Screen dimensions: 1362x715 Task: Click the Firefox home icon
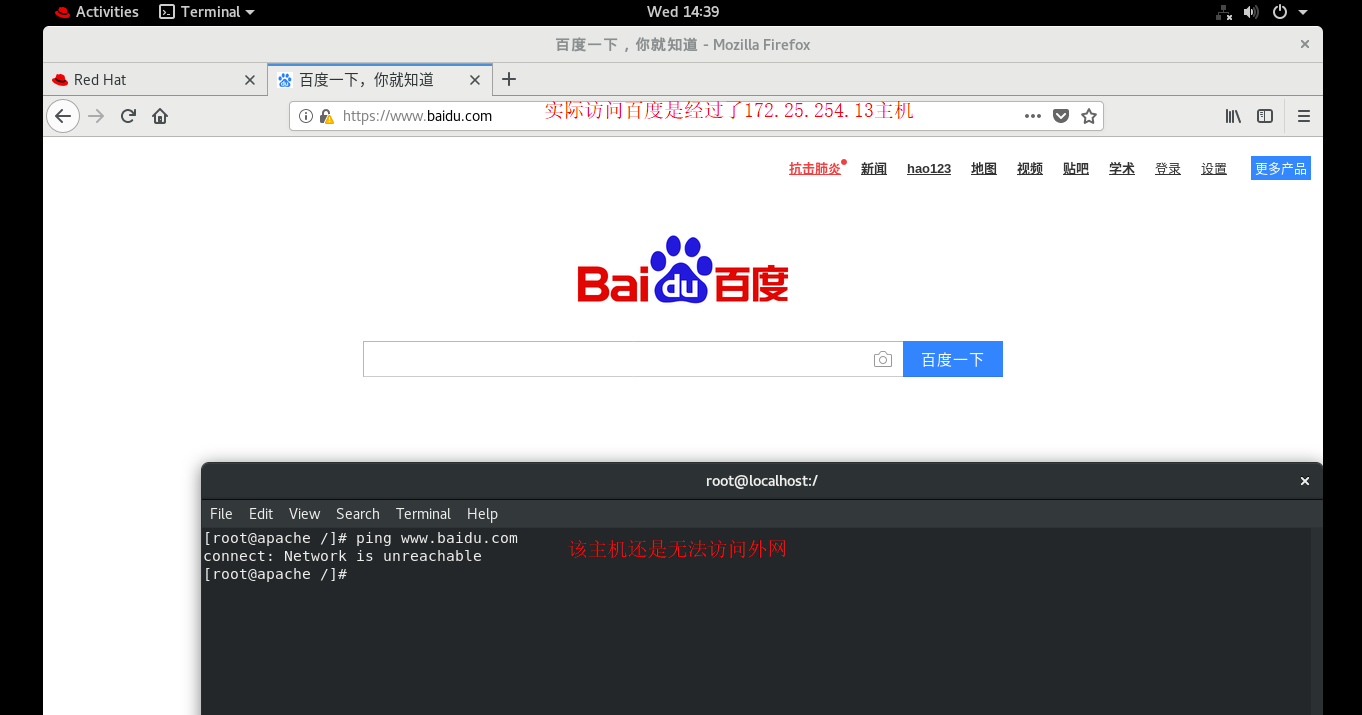pos(160,115)
